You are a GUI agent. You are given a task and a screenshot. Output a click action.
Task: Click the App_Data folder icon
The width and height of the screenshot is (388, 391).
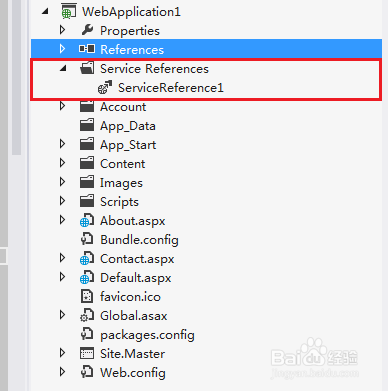pos(87,125)
